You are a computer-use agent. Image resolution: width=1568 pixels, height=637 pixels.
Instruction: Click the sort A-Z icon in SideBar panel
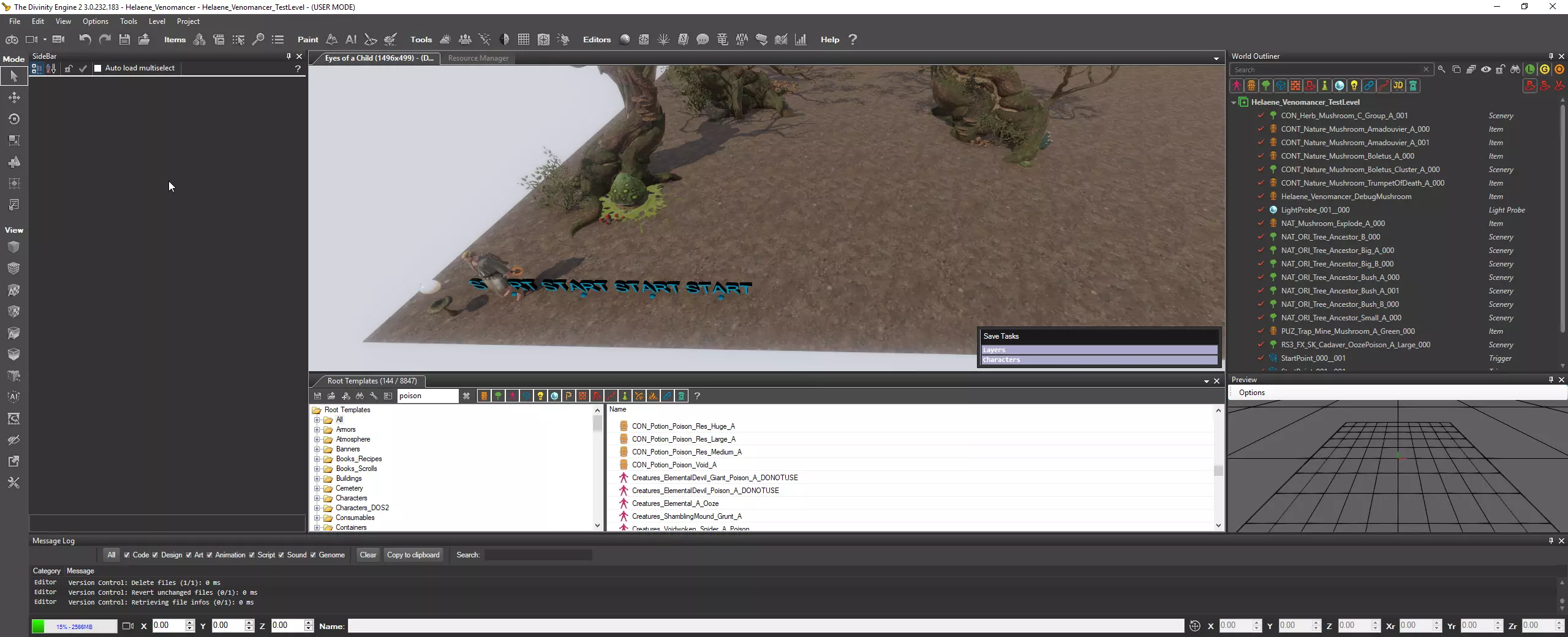(x=51, y=69)
